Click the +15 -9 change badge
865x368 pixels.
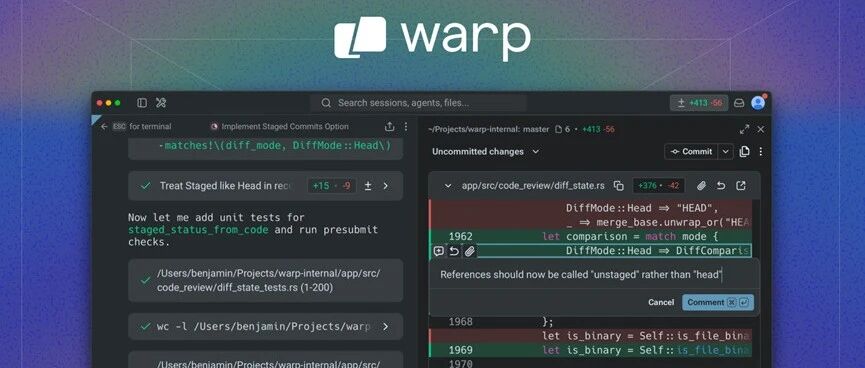[x=332, y=186]
